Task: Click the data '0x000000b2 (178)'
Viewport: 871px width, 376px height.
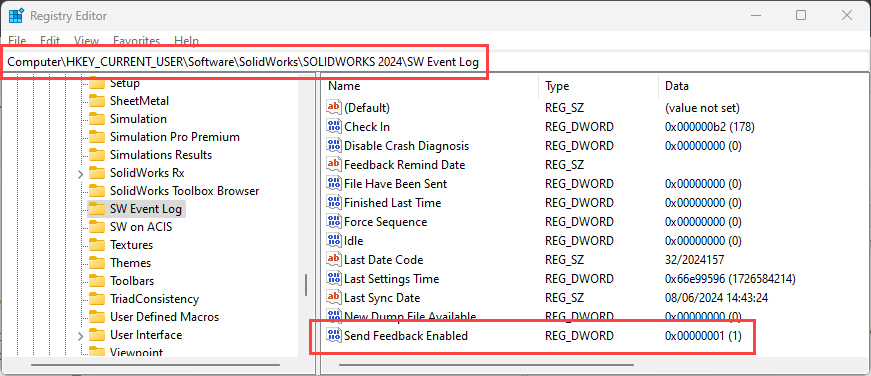Action: [x=709, y=127]
